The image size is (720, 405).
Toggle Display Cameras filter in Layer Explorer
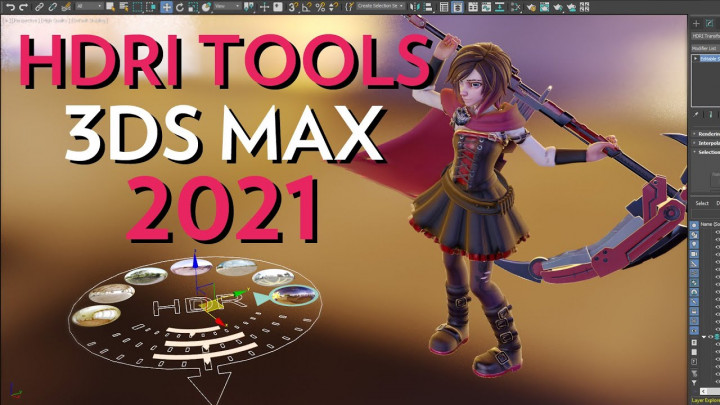[x=694, y=254]
